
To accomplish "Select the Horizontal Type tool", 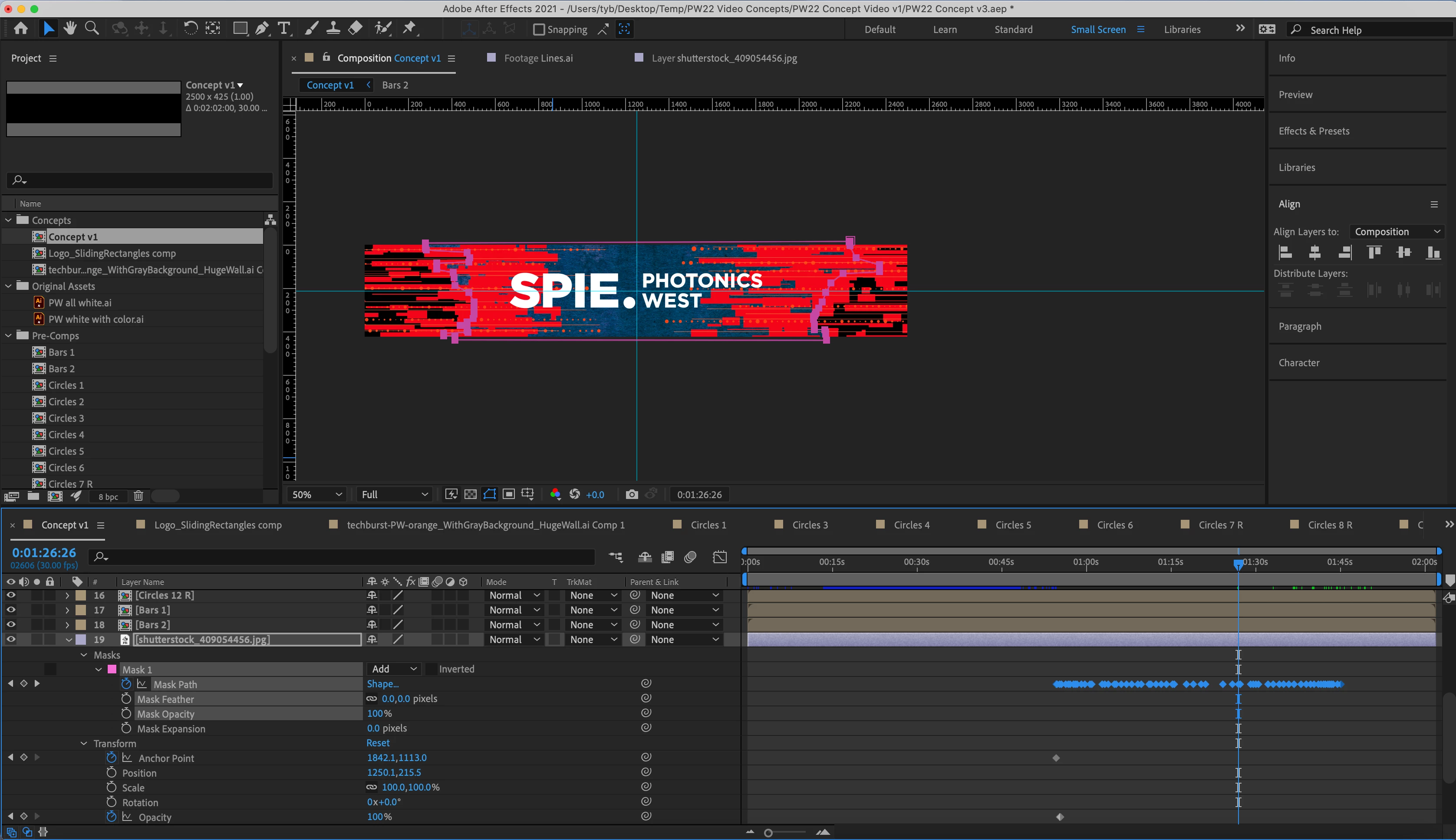I will point(283,28).
